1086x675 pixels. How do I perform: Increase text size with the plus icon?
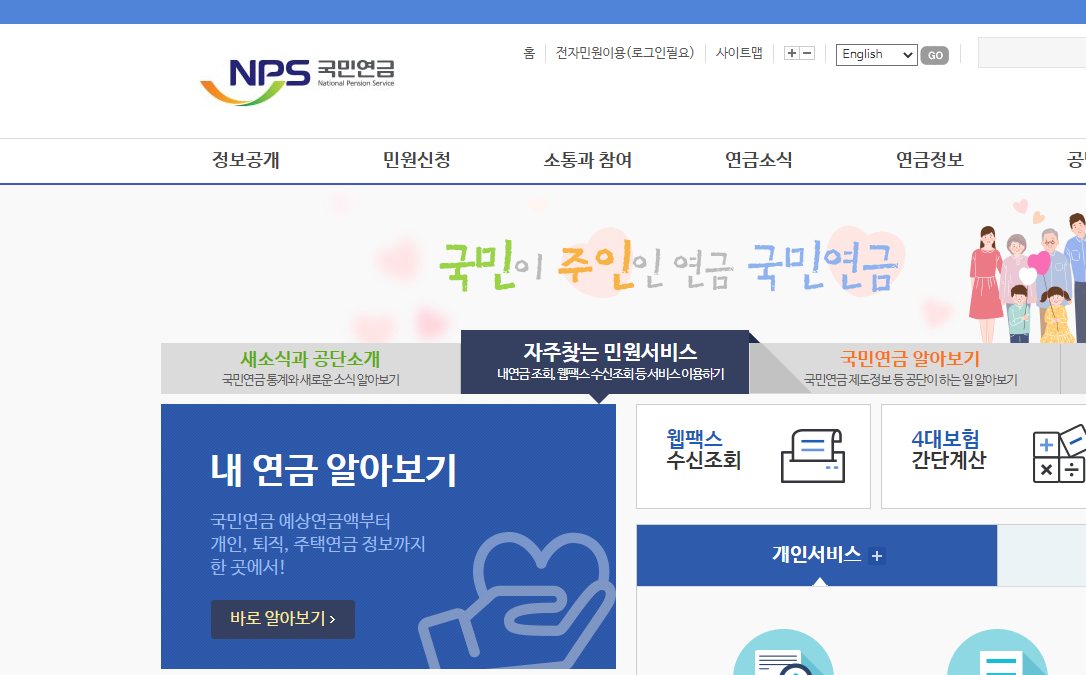(792, 53)
